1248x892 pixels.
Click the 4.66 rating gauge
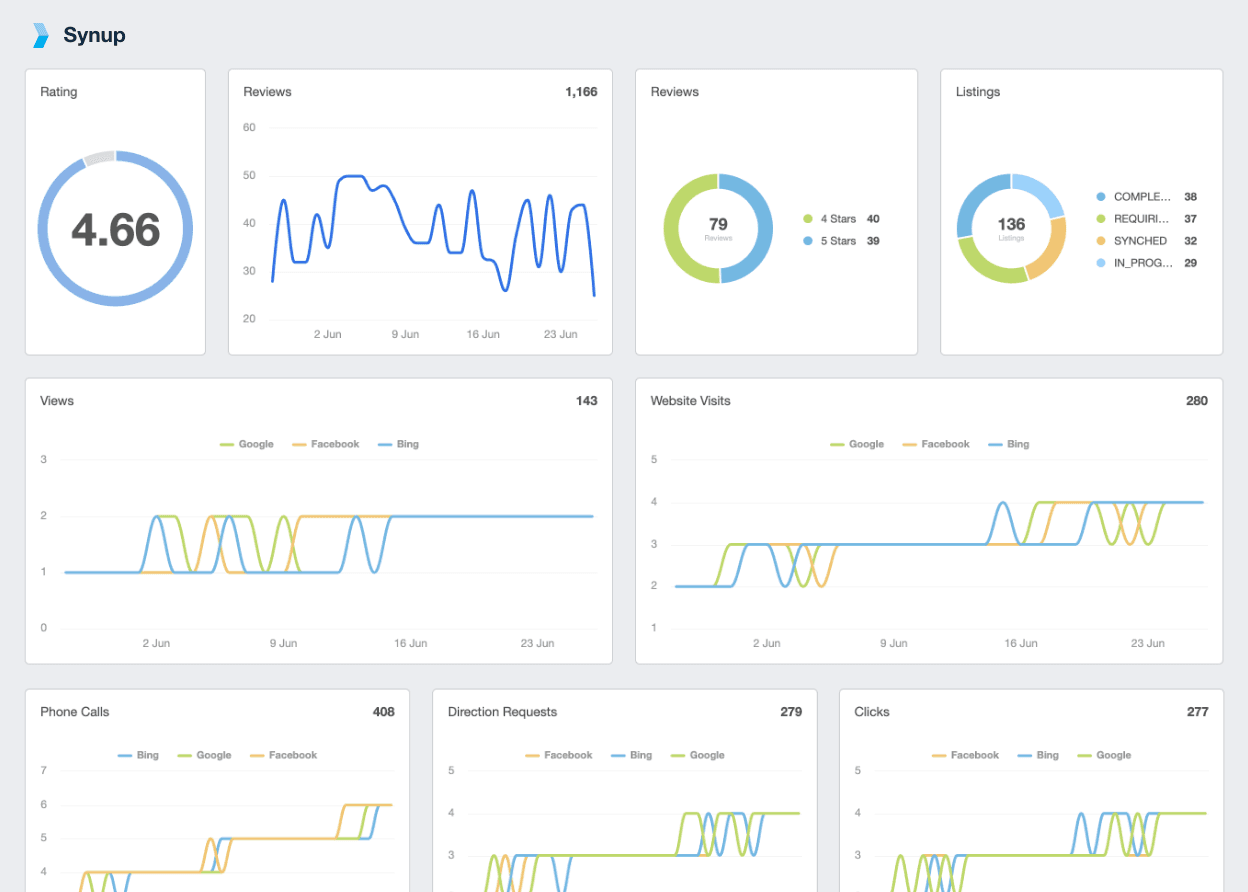pos(115,228)
